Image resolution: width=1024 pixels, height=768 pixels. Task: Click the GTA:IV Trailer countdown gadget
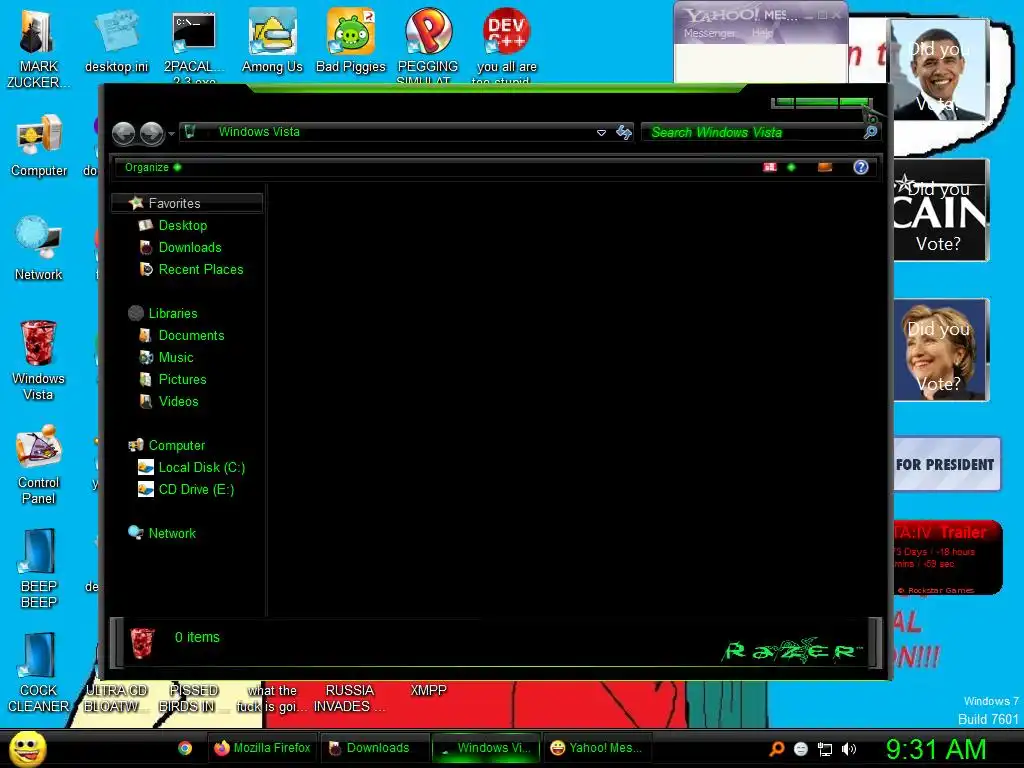tap(948, 558)
